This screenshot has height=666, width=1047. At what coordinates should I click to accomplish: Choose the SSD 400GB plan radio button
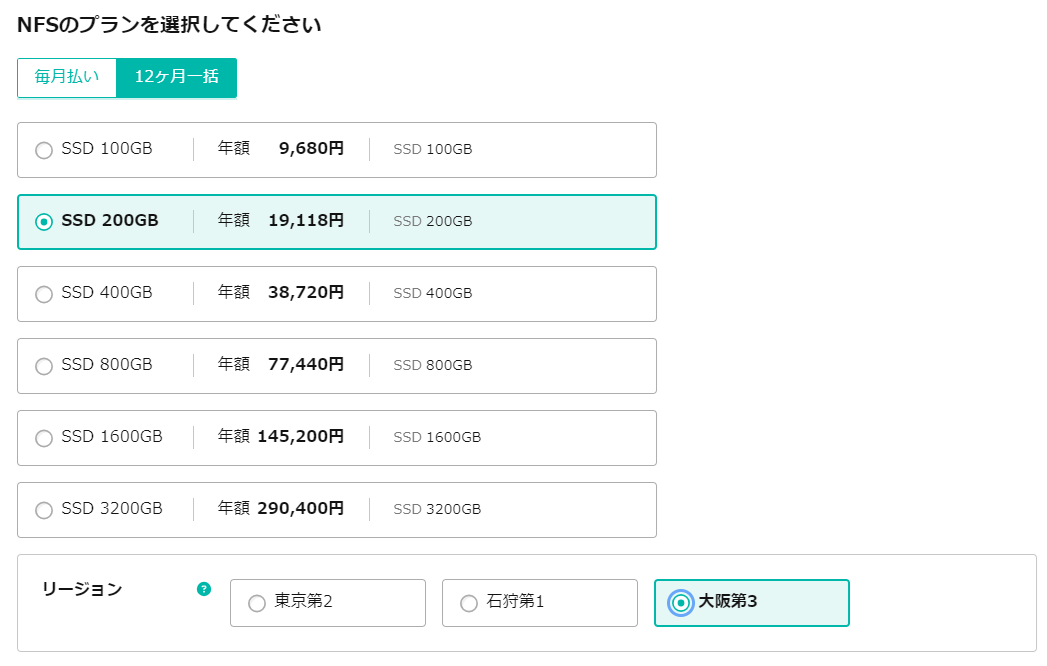44,294
